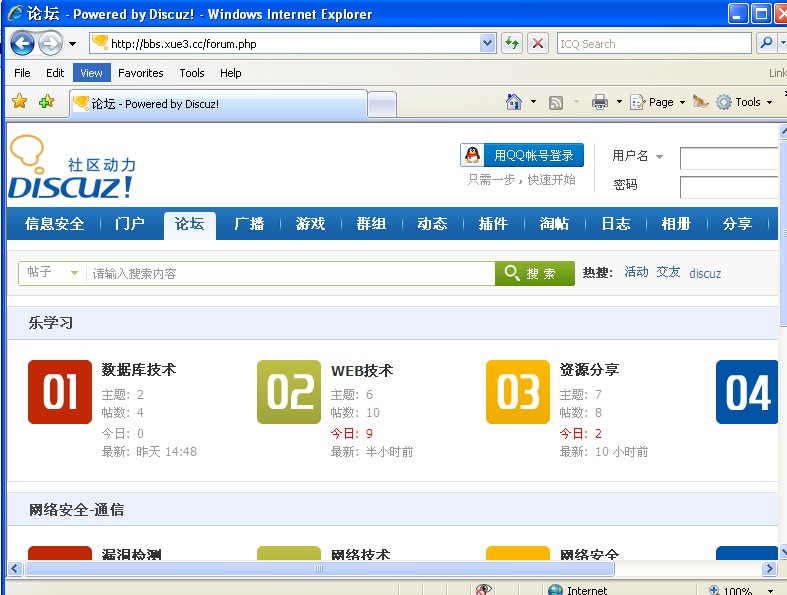Click into the 请输入搜索内容 search field
The image size is (787, 595).
(x=290, y=273)
